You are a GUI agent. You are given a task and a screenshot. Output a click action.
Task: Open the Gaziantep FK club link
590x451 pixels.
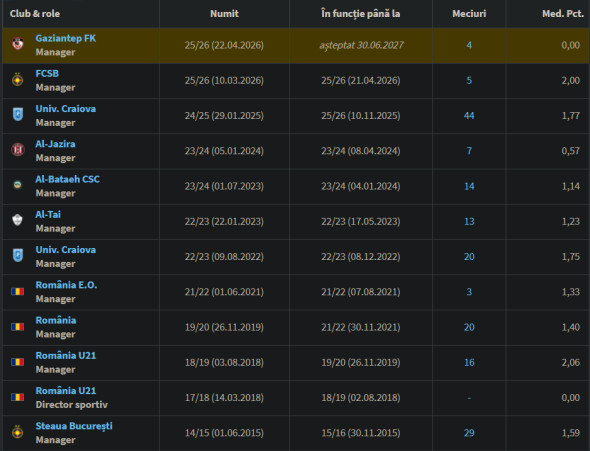click(65, 38)
